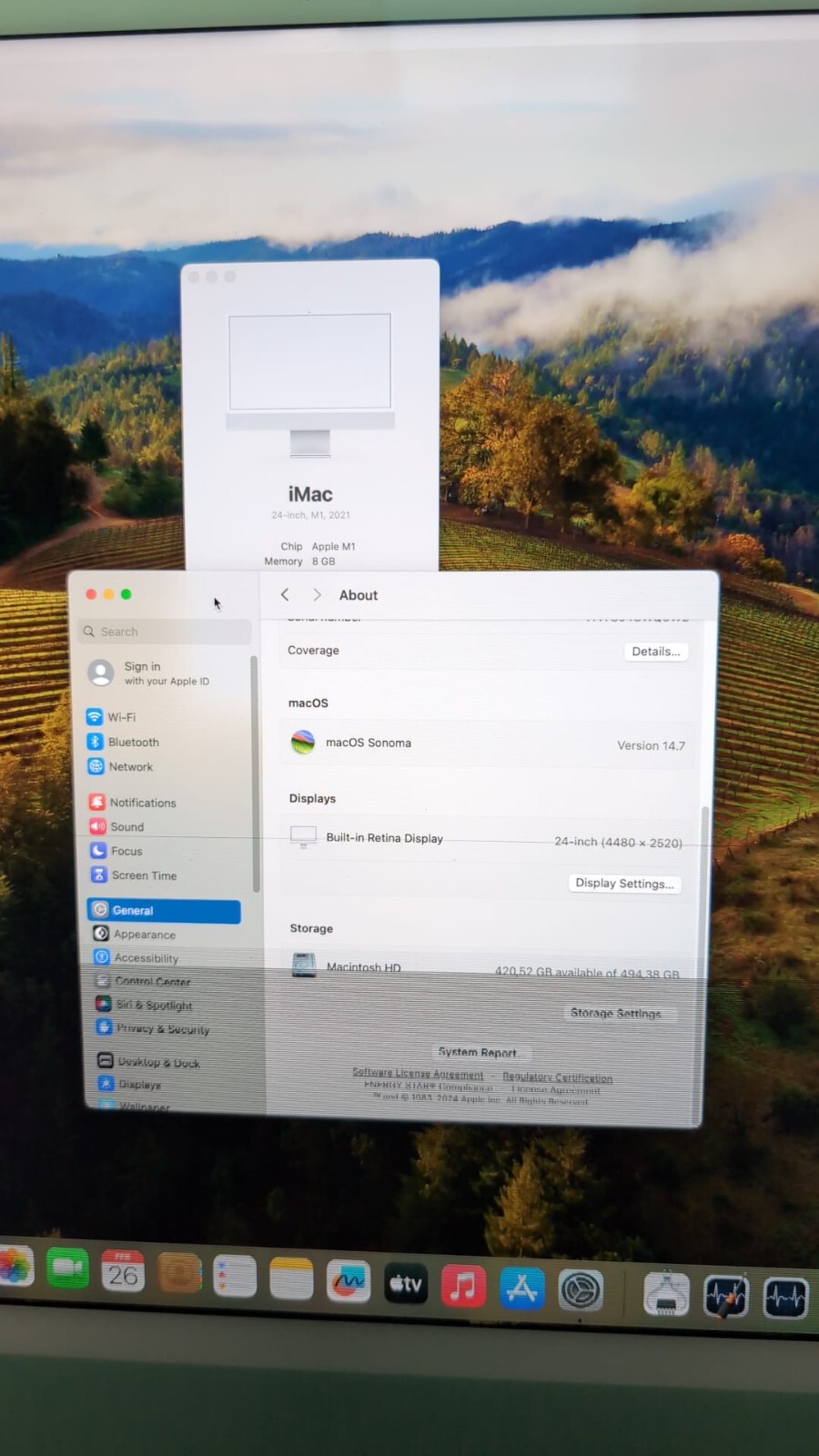Image resolution: width=819 pixels, height=1456 pixels.
Task: Open Storage Settings button
Action: pos(616,1013)
